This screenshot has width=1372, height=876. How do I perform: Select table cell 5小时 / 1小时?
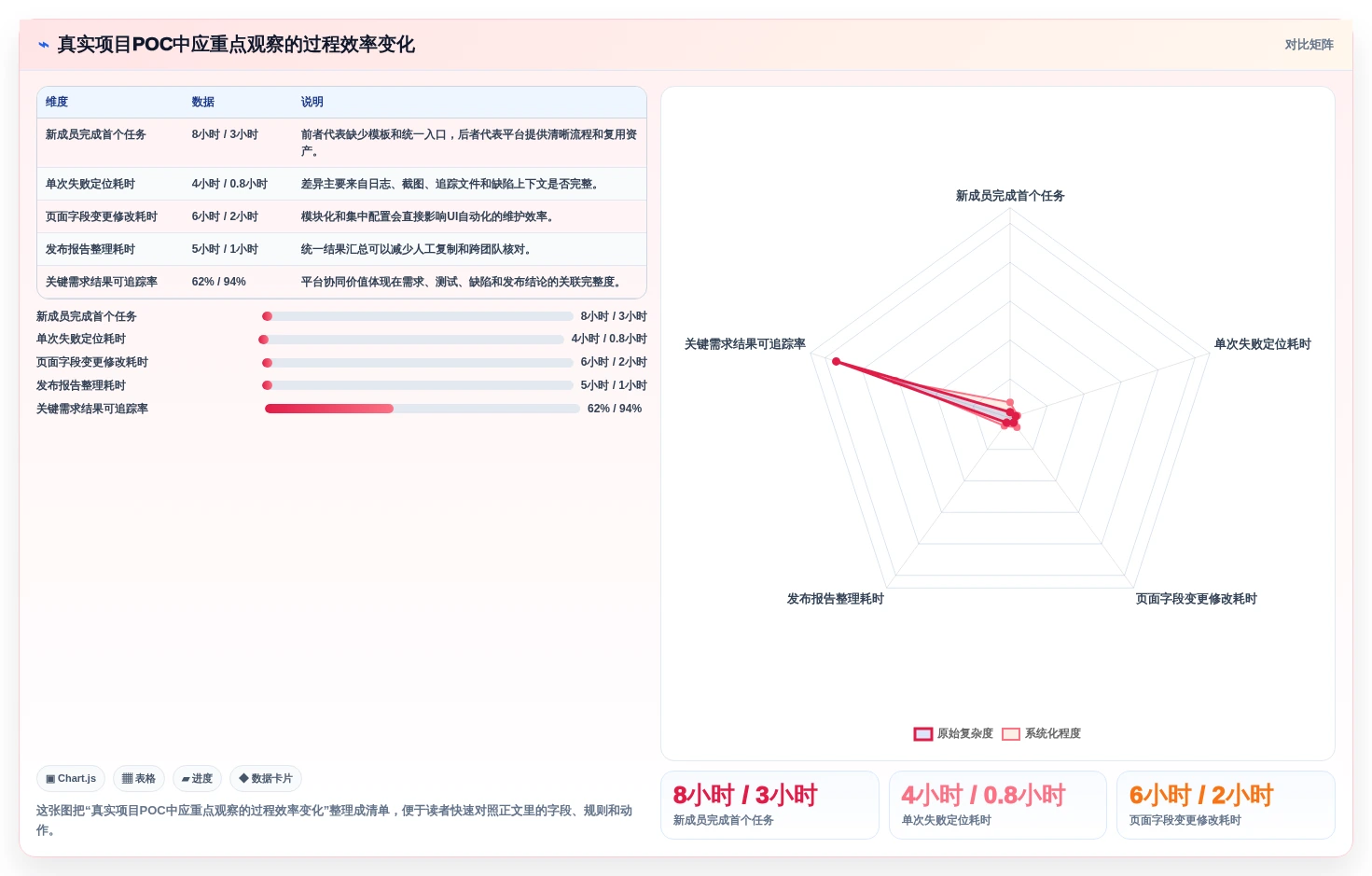point(225,249)
